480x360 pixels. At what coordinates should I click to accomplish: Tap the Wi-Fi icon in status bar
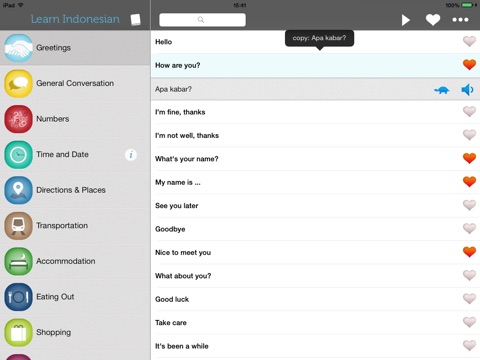point(21,5)
